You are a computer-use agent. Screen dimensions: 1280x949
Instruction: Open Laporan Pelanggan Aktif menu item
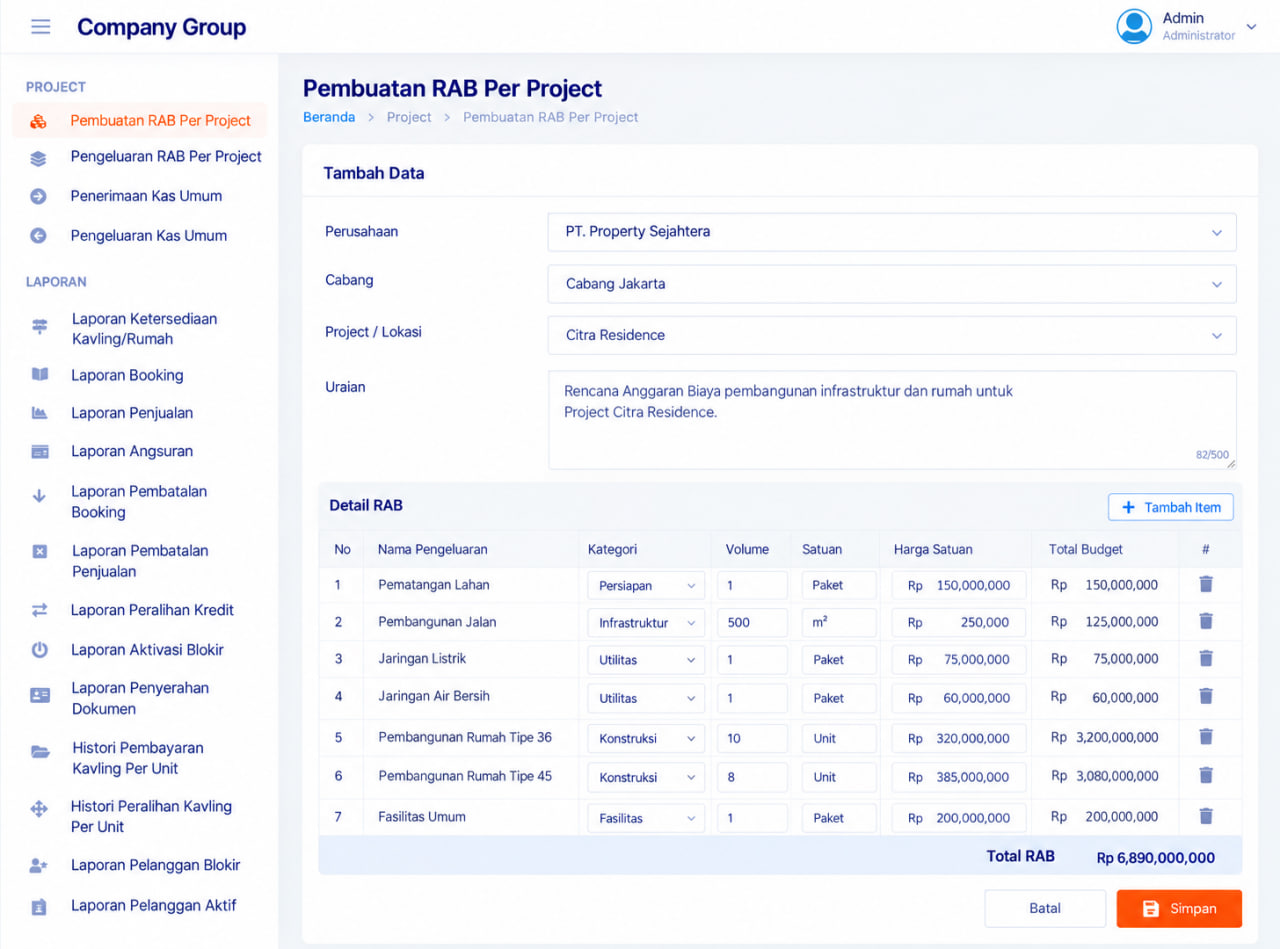tap(154, 906)
